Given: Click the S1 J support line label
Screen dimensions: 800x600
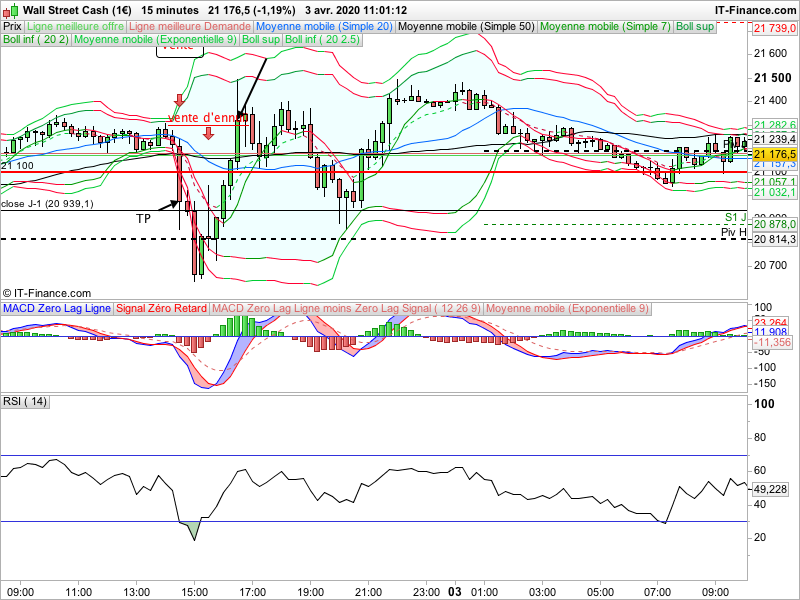Looking at the screenshot, I should click(736, 218).
